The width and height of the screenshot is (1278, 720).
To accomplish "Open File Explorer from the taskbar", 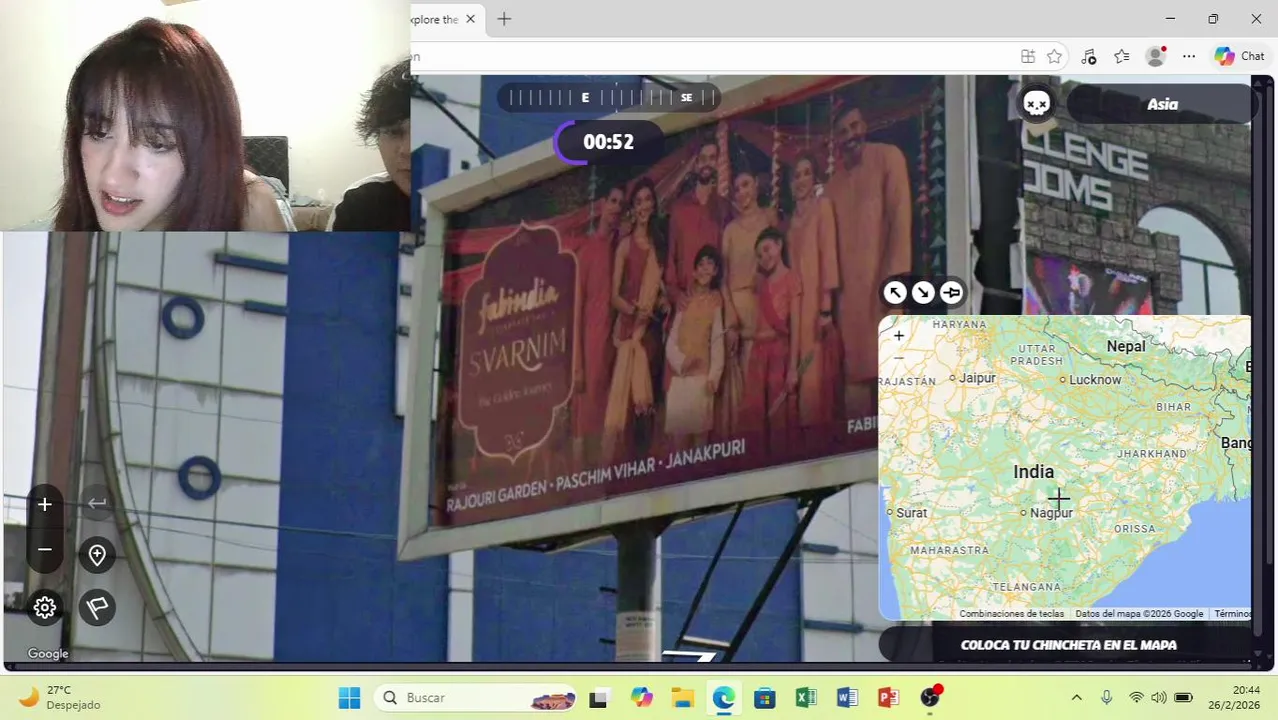I will [x=682, y=698].
